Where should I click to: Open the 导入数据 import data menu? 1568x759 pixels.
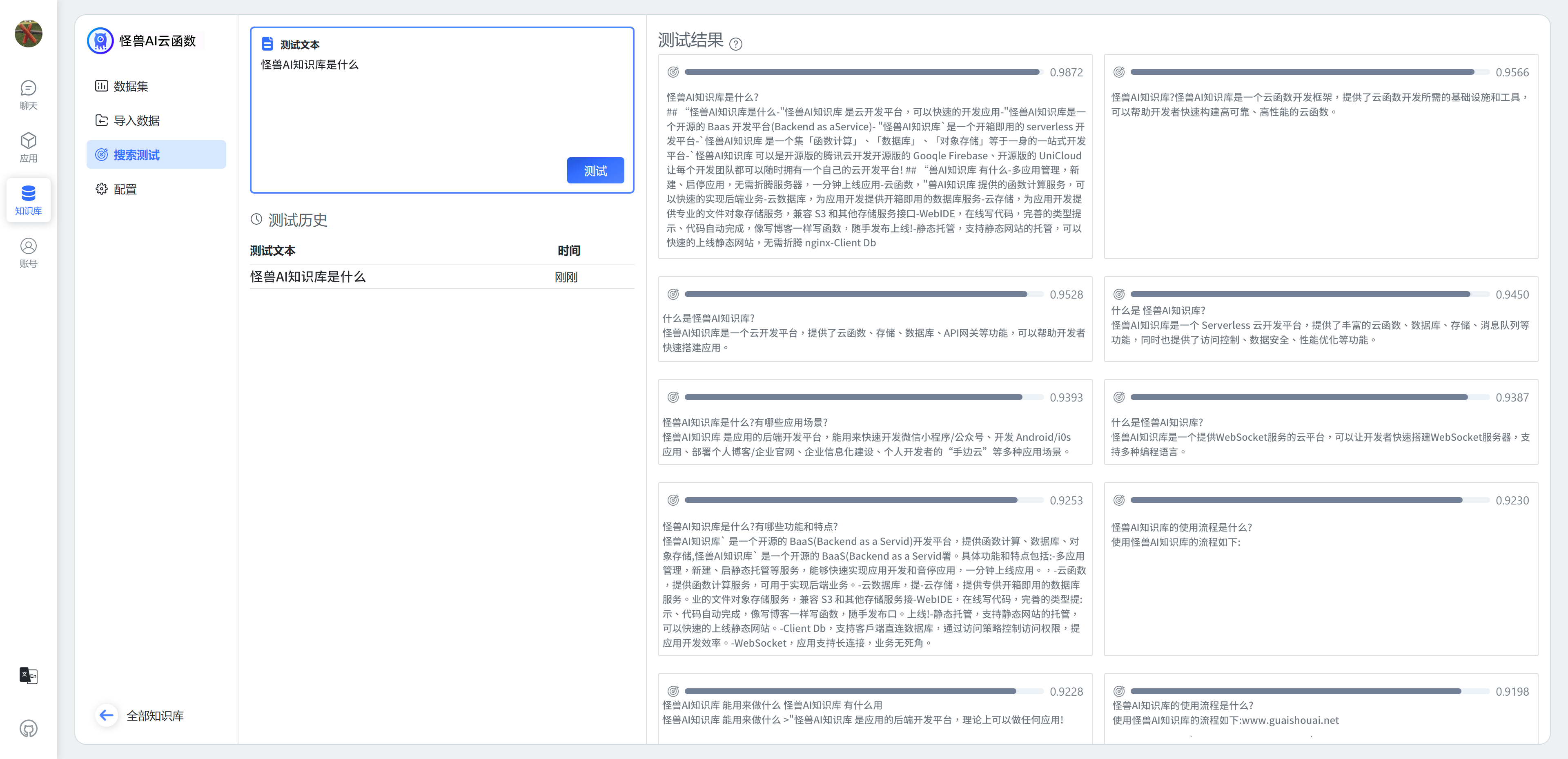(x=156, y=120)
